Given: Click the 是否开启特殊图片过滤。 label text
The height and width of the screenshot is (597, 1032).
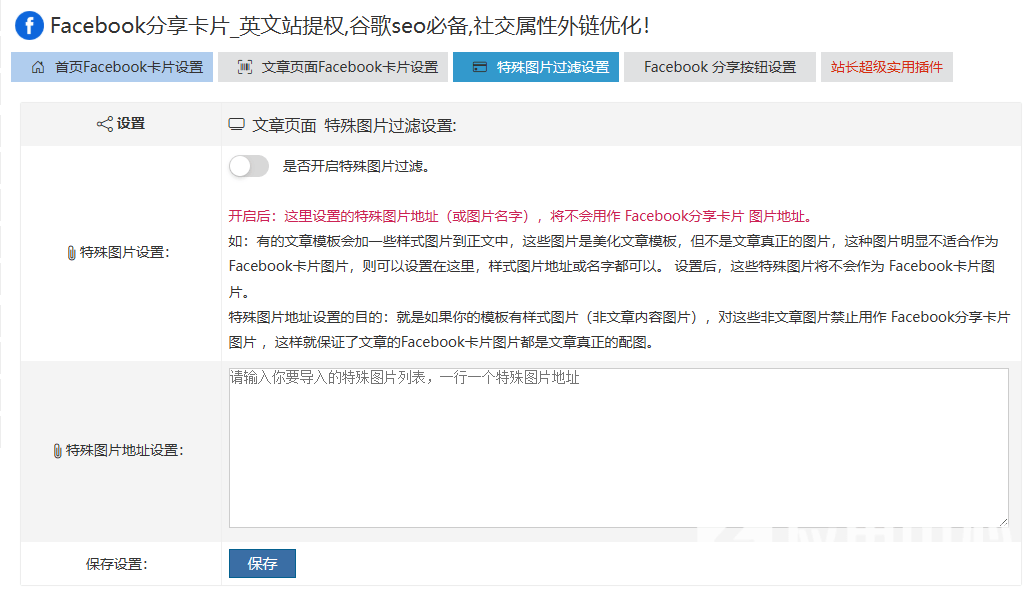Looking at the screenshot, I should point(357,167).
